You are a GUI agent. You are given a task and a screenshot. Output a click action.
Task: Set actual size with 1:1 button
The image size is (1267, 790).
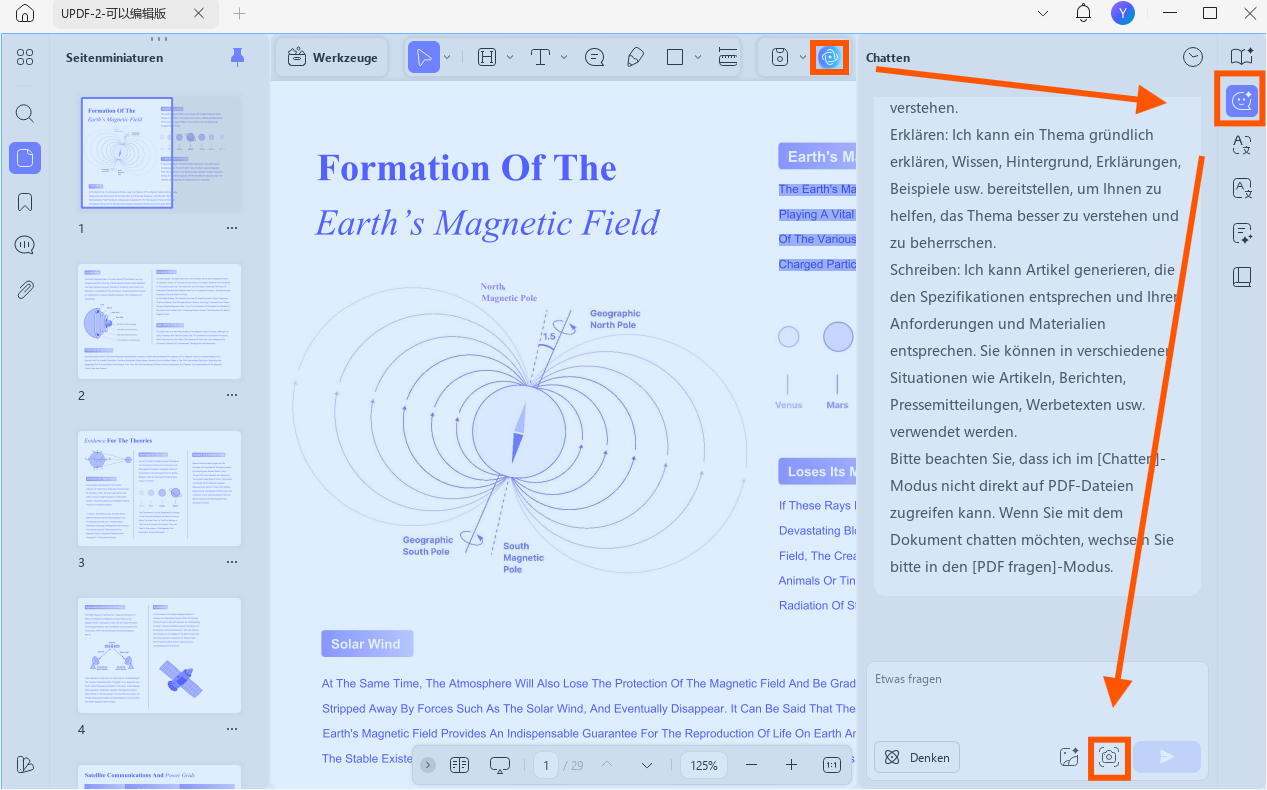tap(832, 765)
